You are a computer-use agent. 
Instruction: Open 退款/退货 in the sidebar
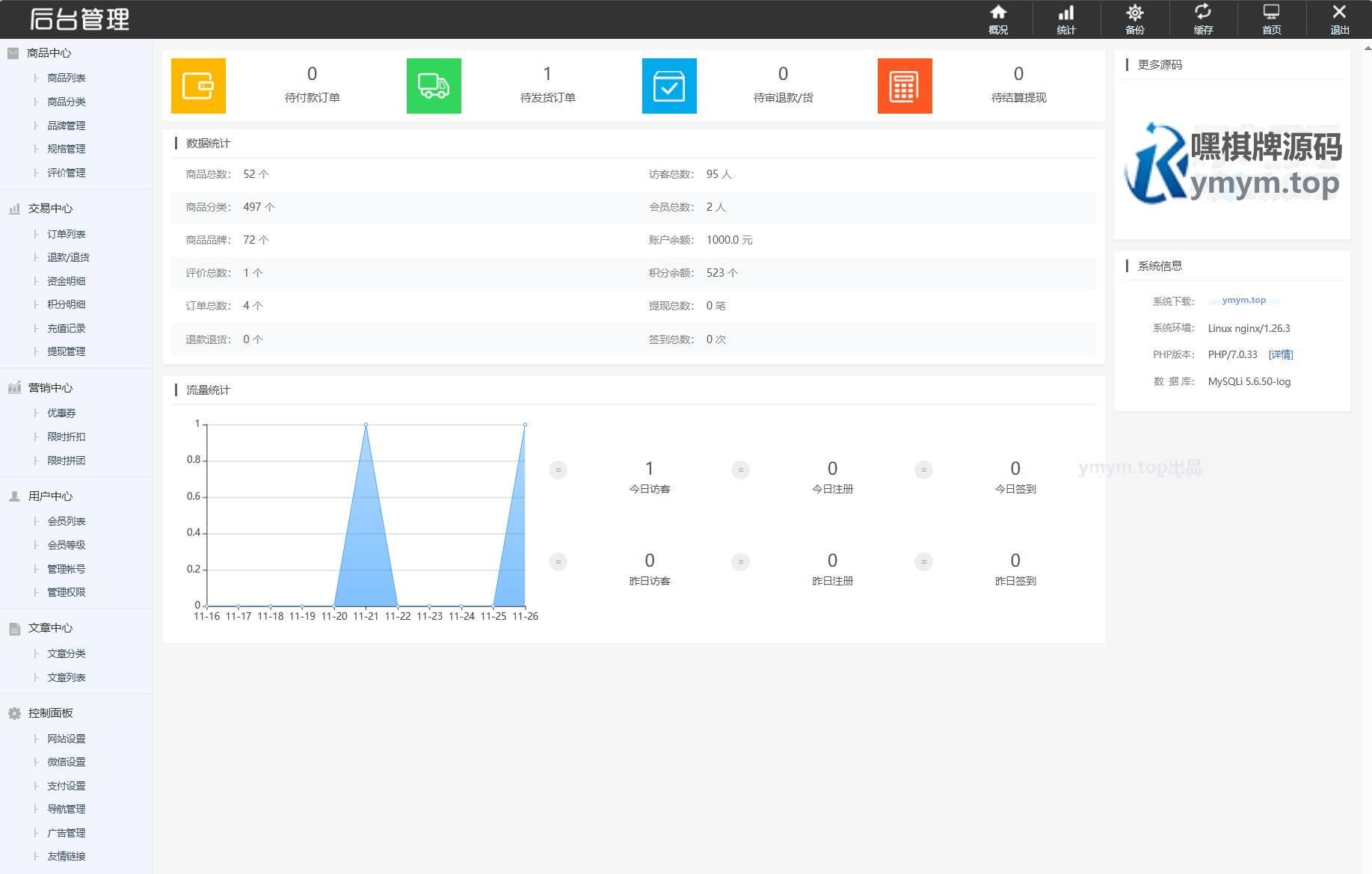[x=68, y=257]
